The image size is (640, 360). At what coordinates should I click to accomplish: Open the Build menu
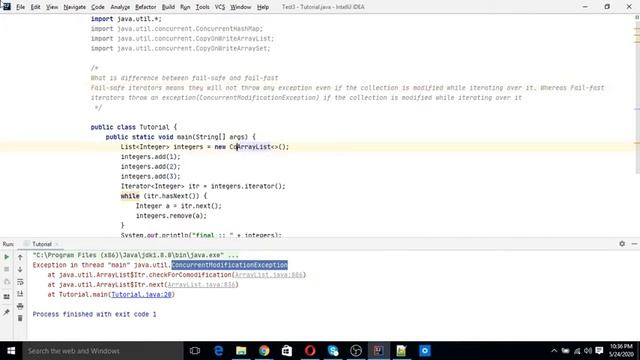[x=168, y=7]
